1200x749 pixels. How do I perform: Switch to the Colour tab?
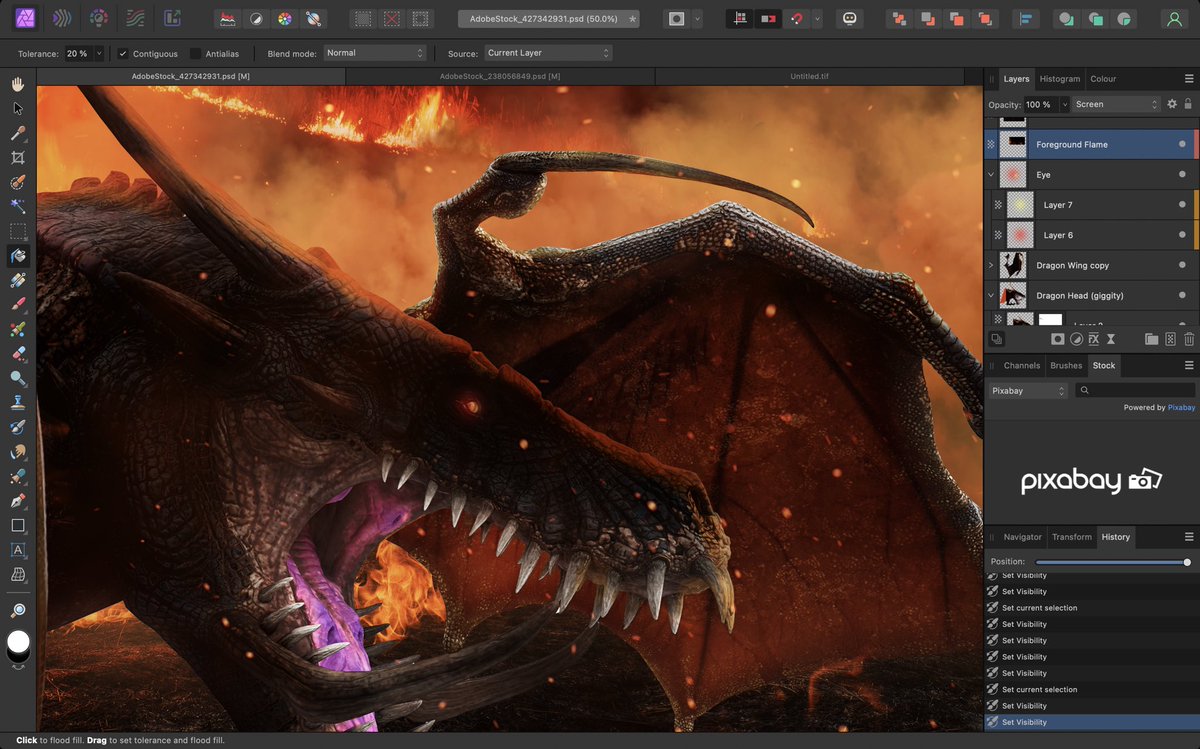(x=1103, y=79)
